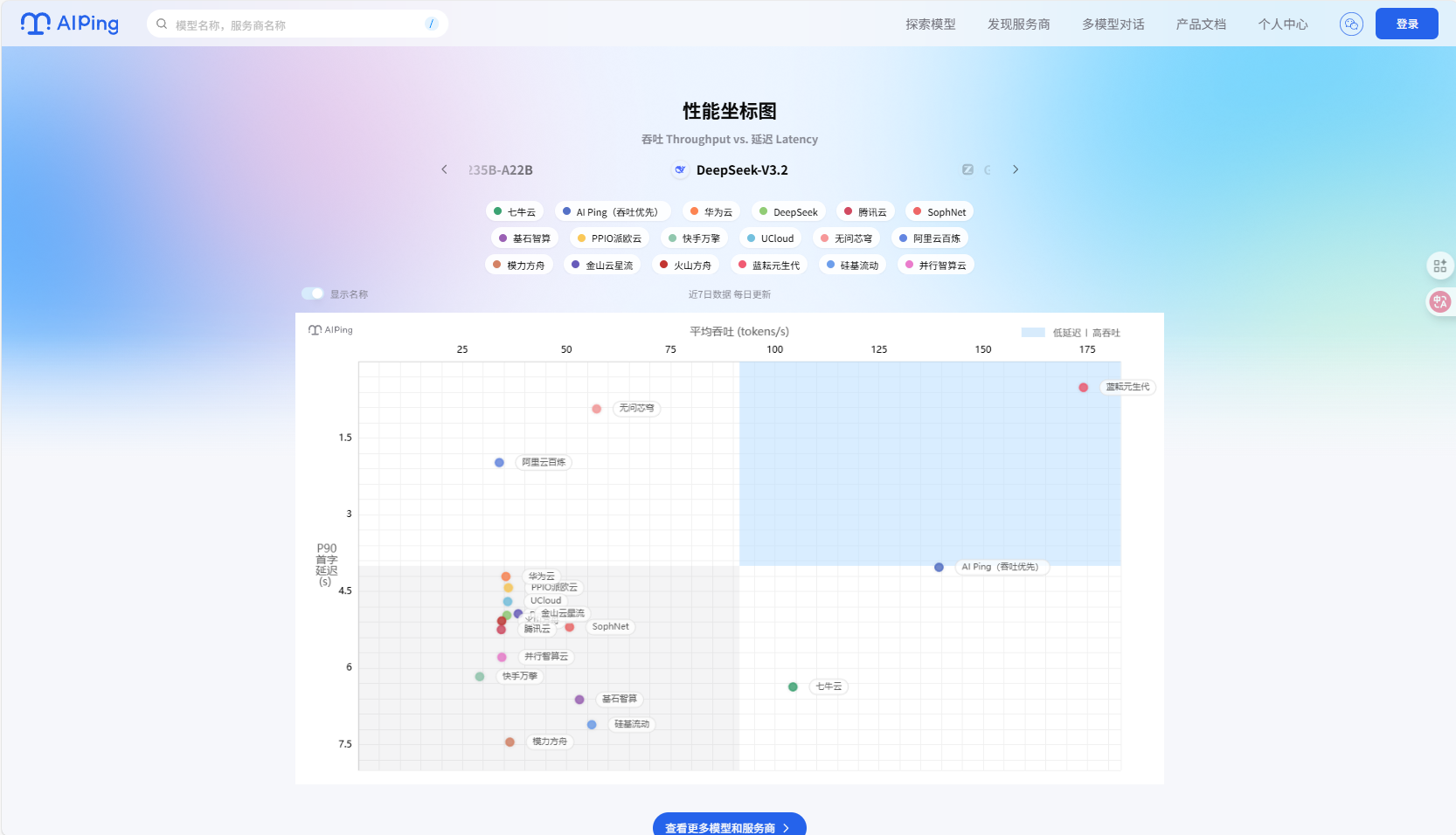
Task: Click the widget grid icon on the right edge
Action: coord(1441,266)
